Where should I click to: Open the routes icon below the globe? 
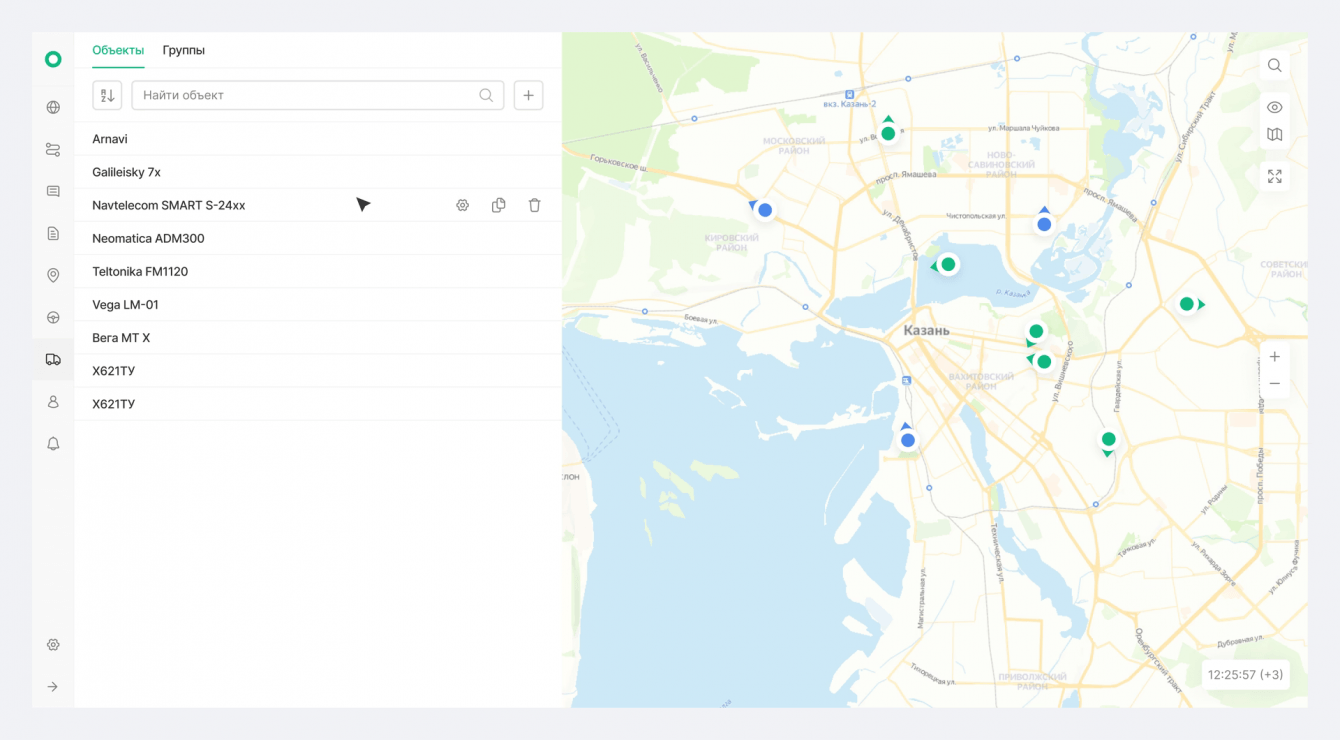click(53, 150)
